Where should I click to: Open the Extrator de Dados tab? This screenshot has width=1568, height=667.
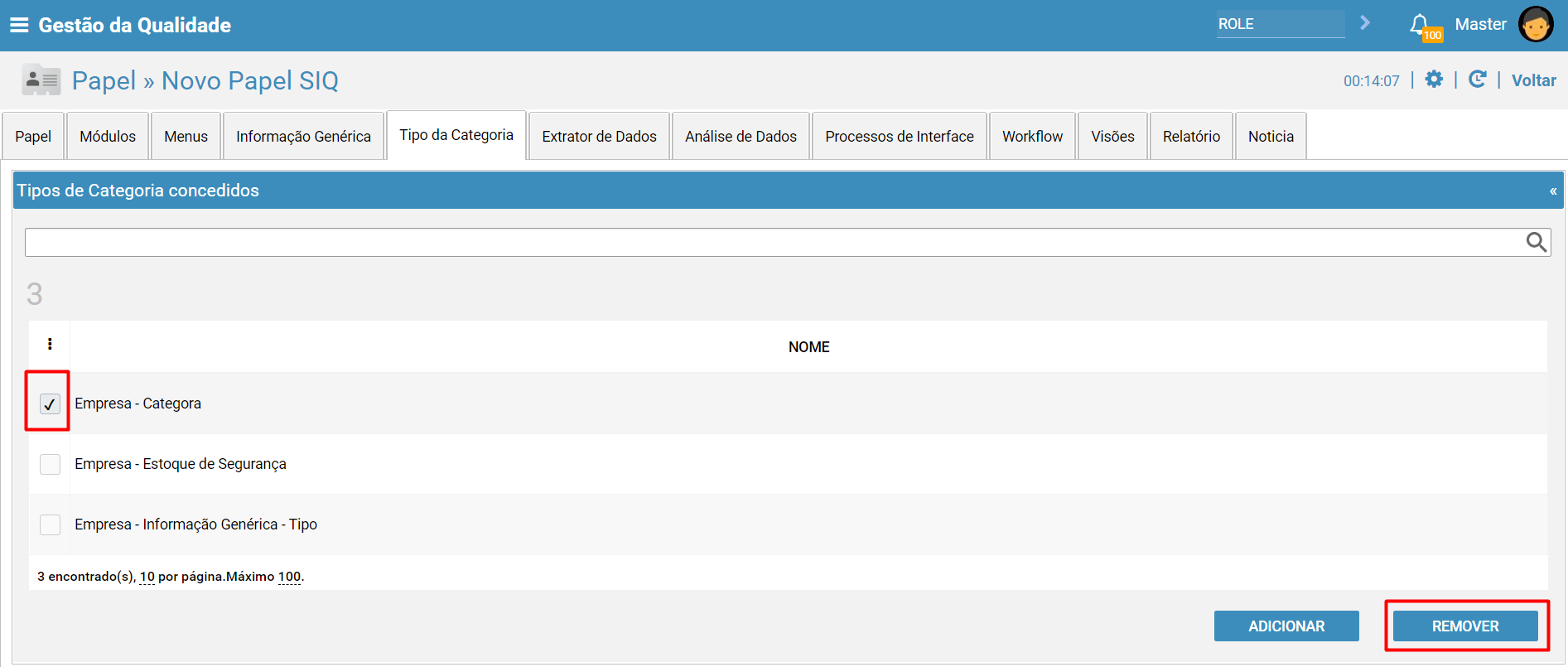599,136
